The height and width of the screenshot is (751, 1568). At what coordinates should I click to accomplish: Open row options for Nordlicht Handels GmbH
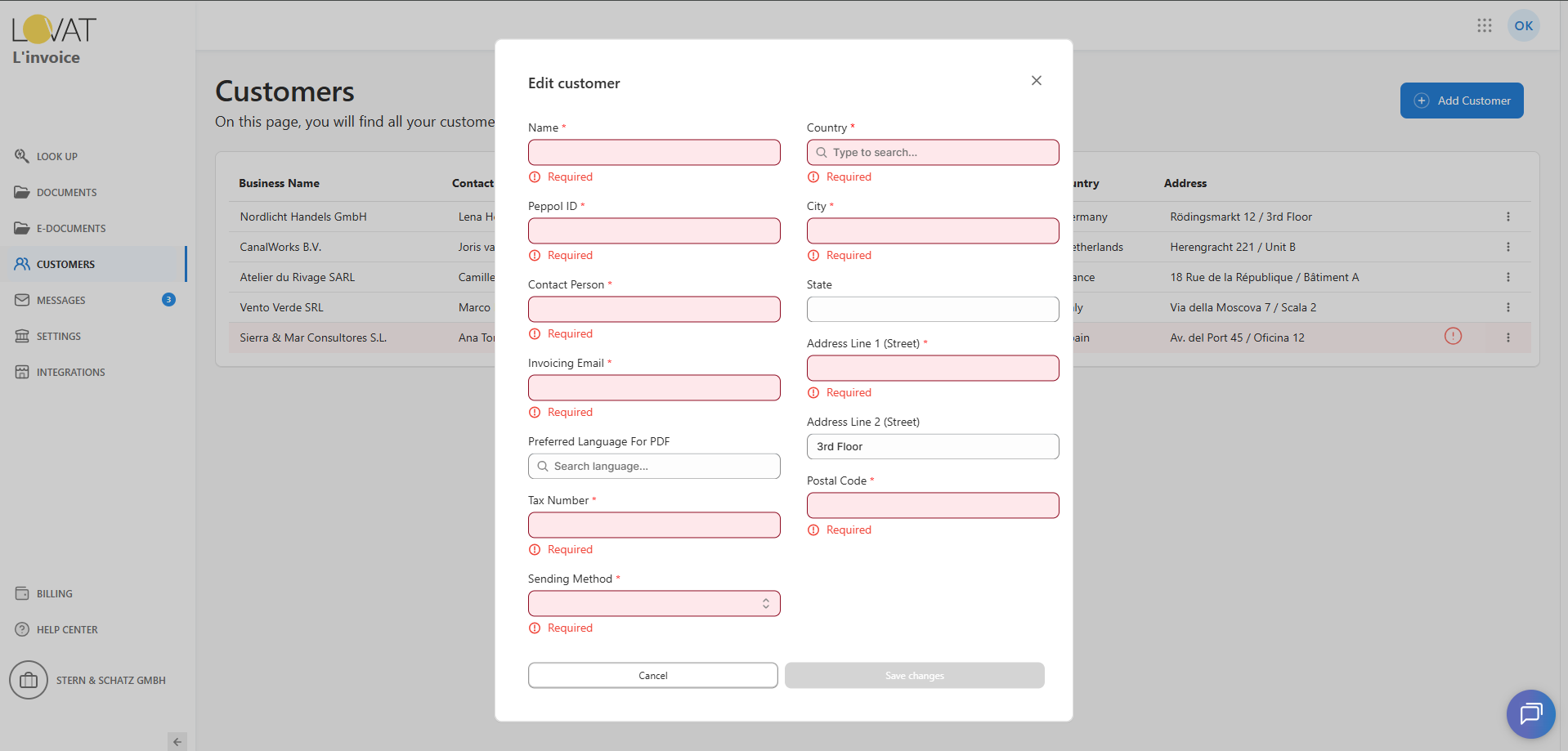coord(1508,217)
